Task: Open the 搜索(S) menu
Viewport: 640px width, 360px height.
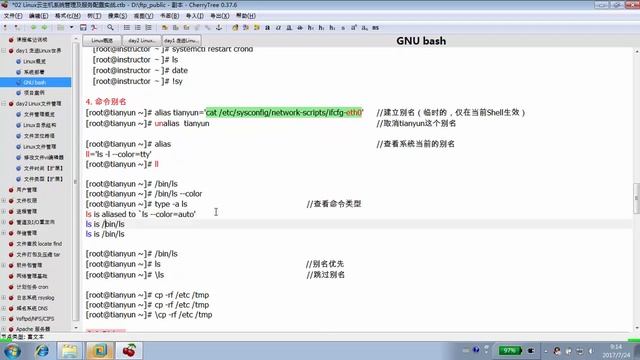Action: point(117,16)
